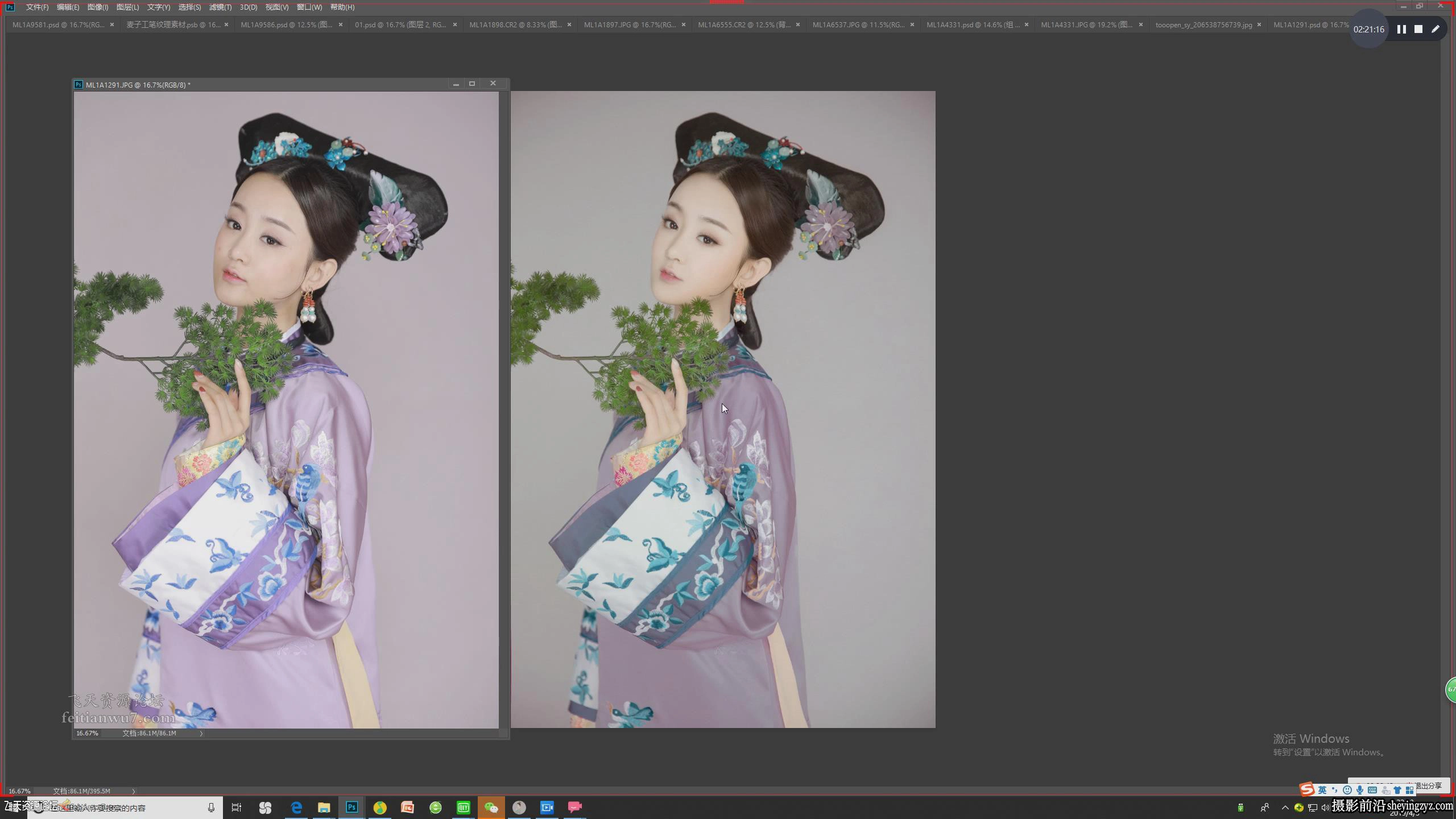Open WeChat from taskbar
1456x819 pixels.
coord(491,808)
